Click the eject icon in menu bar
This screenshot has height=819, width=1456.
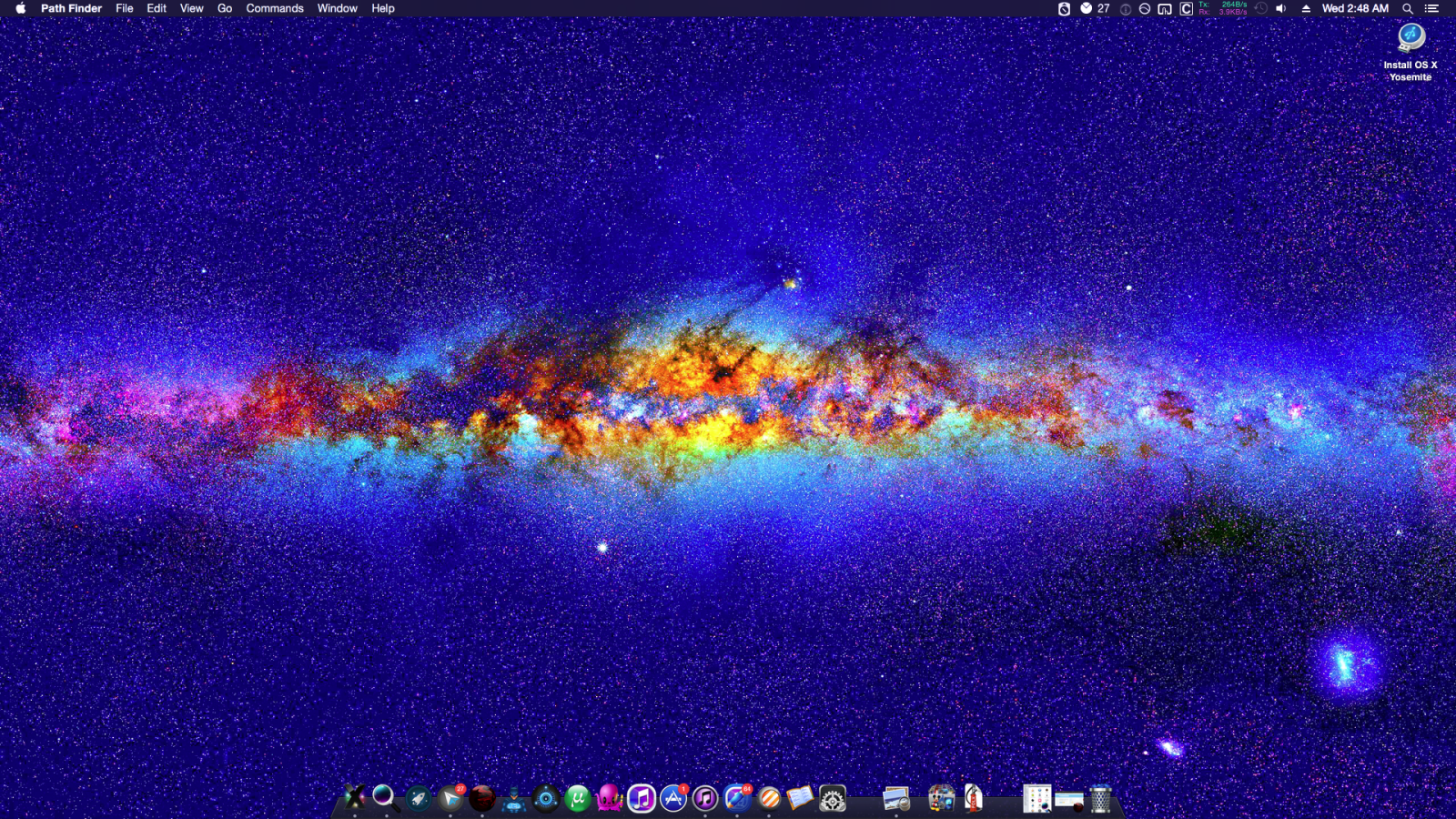coord(1306,8)
